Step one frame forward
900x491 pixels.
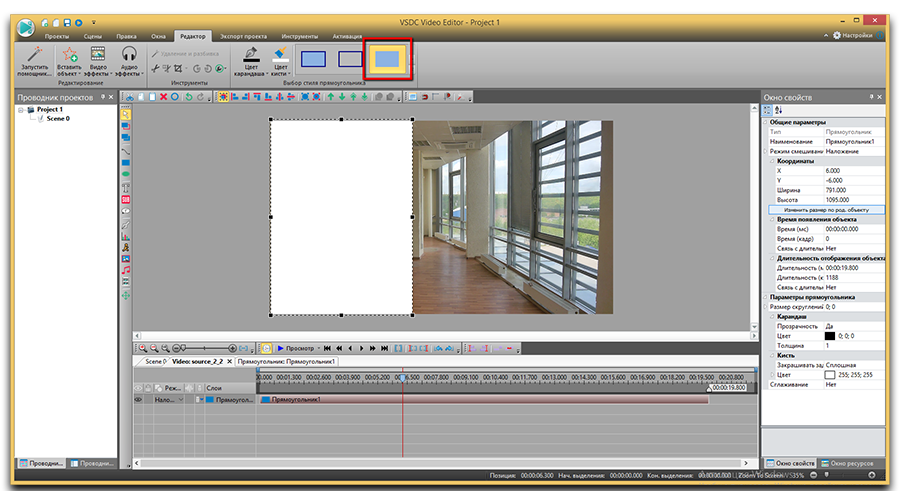pos(362,348)
